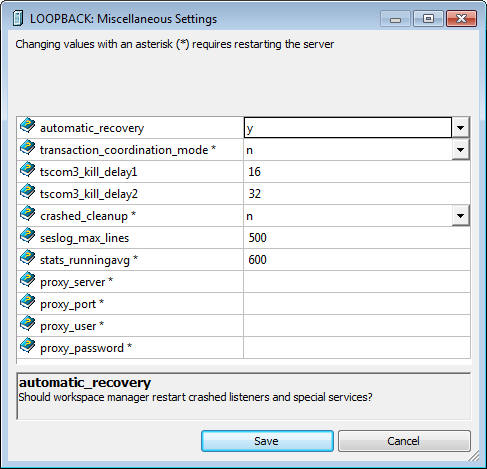The height and width of the screenshot is (469, 487).
Task: Click the automatic_recovery value box showing y
Action: 348,128
